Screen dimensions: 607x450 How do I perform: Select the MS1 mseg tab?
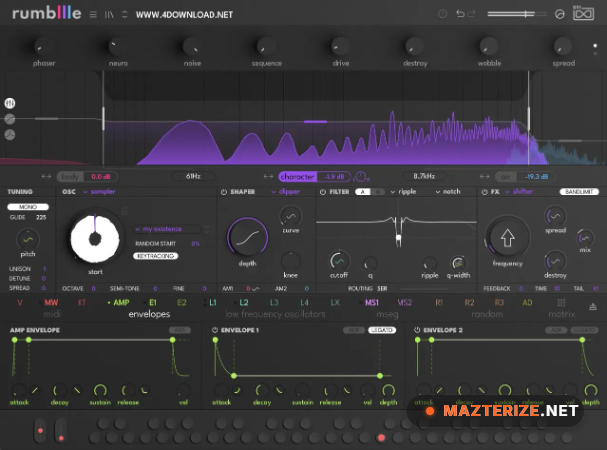(372, 302)
